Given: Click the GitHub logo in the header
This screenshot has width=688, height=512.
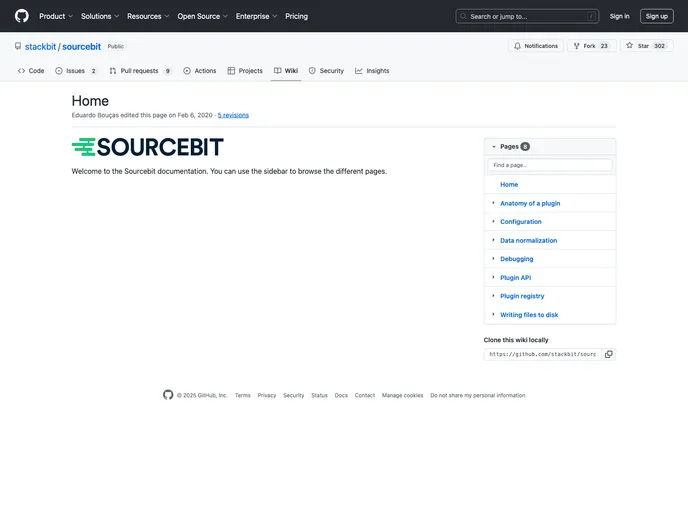Looking at the screenshot, I should point(22,16).
